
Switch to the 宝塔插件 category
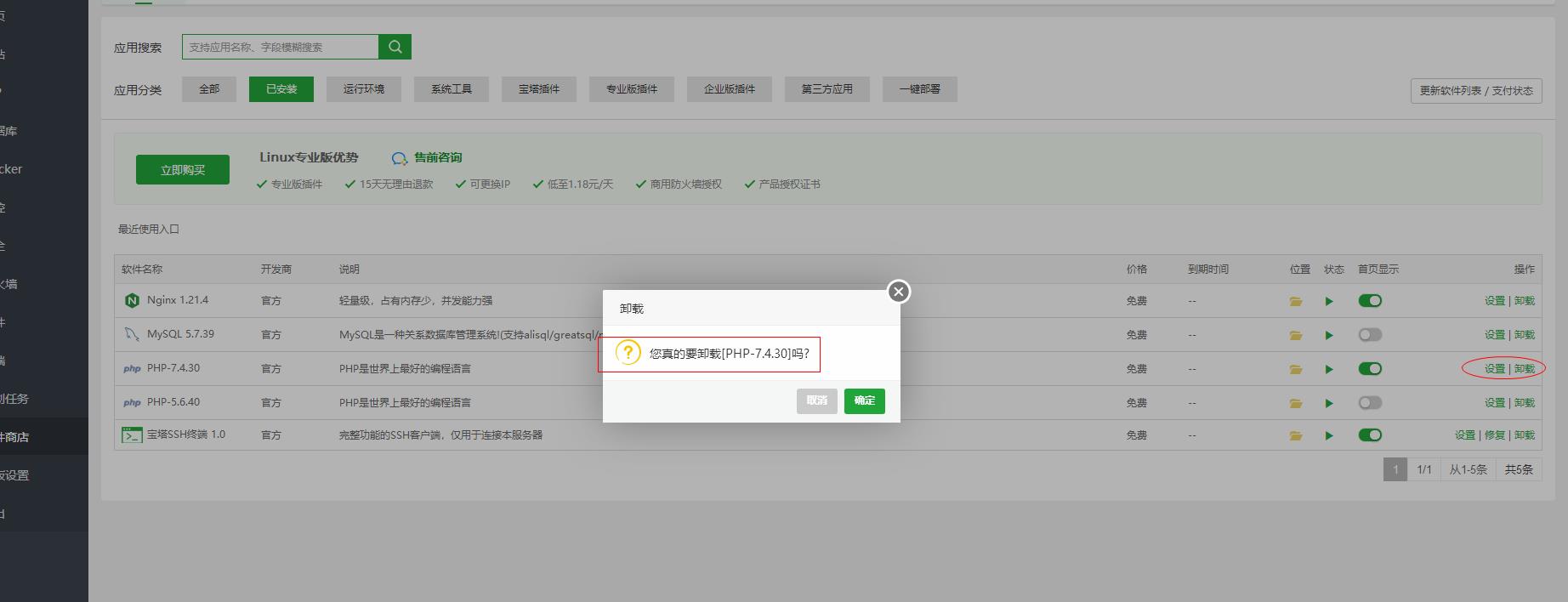click(539, 89)
